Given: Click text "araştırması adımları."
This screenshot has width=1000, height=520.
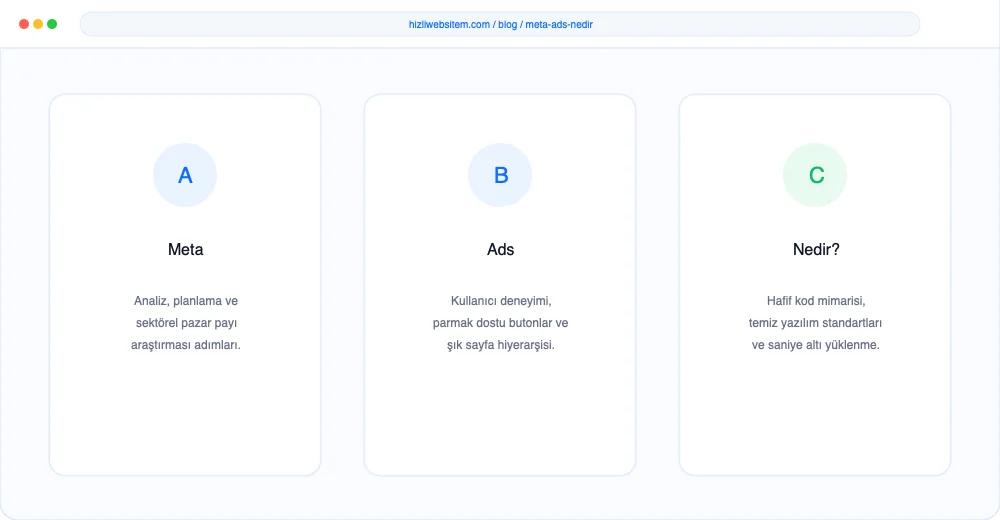Looking at the screenshot, I should [x=186, y=345].
